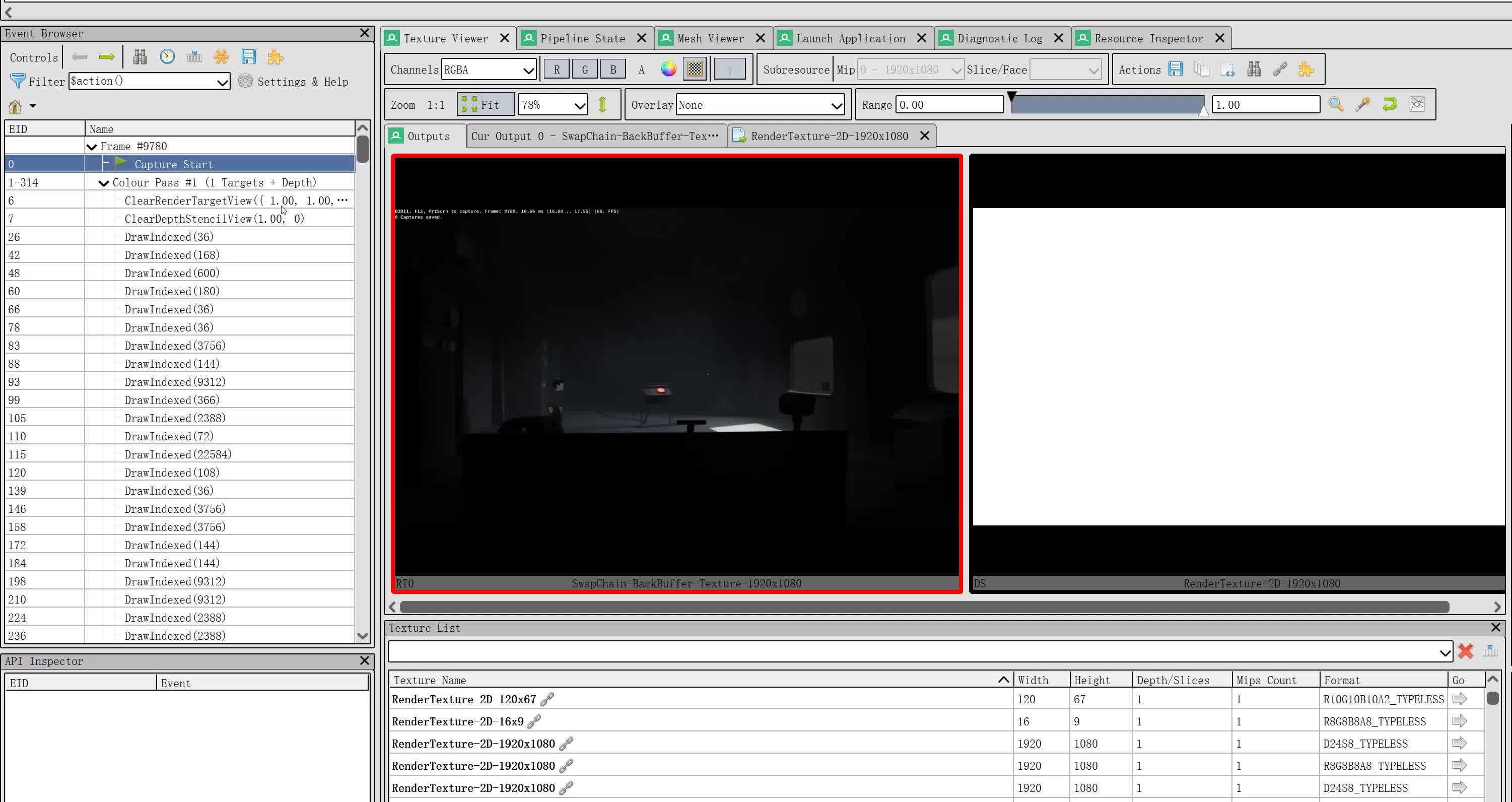Open the Overlay dropdown
The image size is (1512, 802).
760,105
